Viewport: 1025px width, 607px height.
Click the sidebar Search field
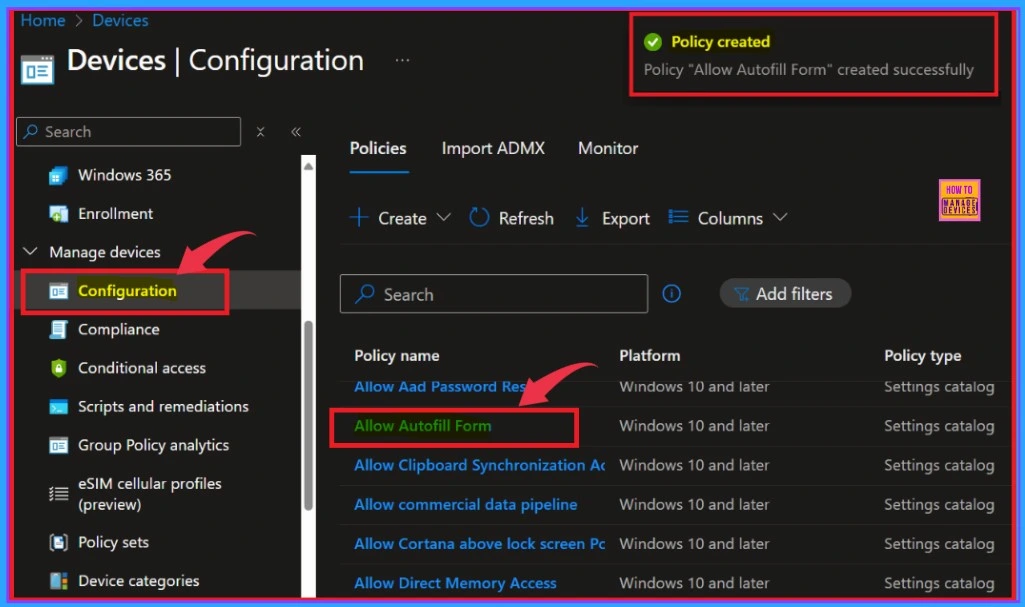point(128,131)
